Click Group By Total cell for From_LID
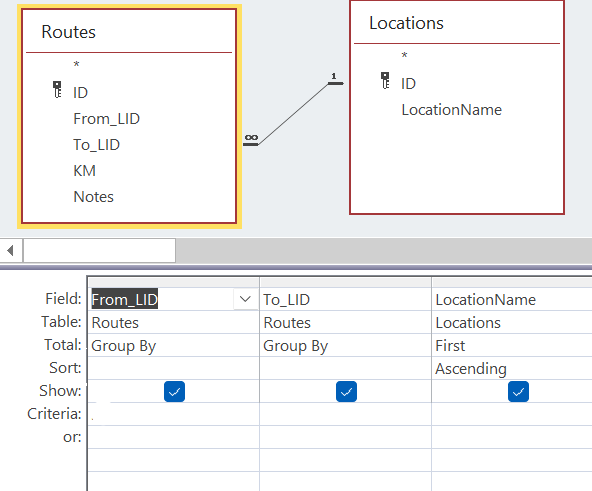This screenshot has width=592, height=491. [173, 346]
